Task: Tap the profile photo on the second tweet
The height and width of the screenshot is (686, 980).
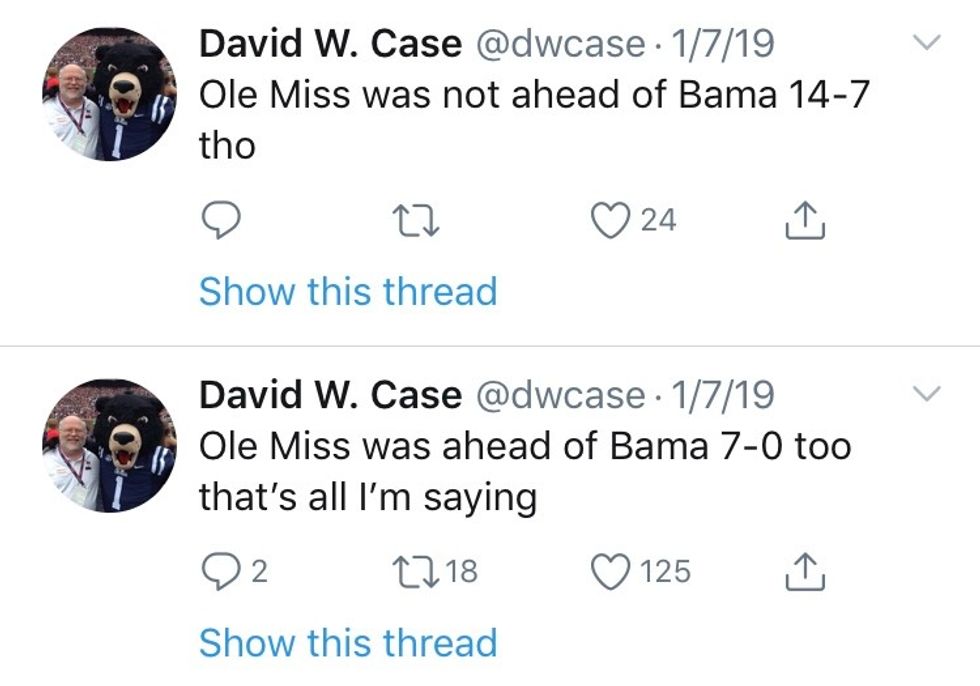Action: [x=109, y=445]
